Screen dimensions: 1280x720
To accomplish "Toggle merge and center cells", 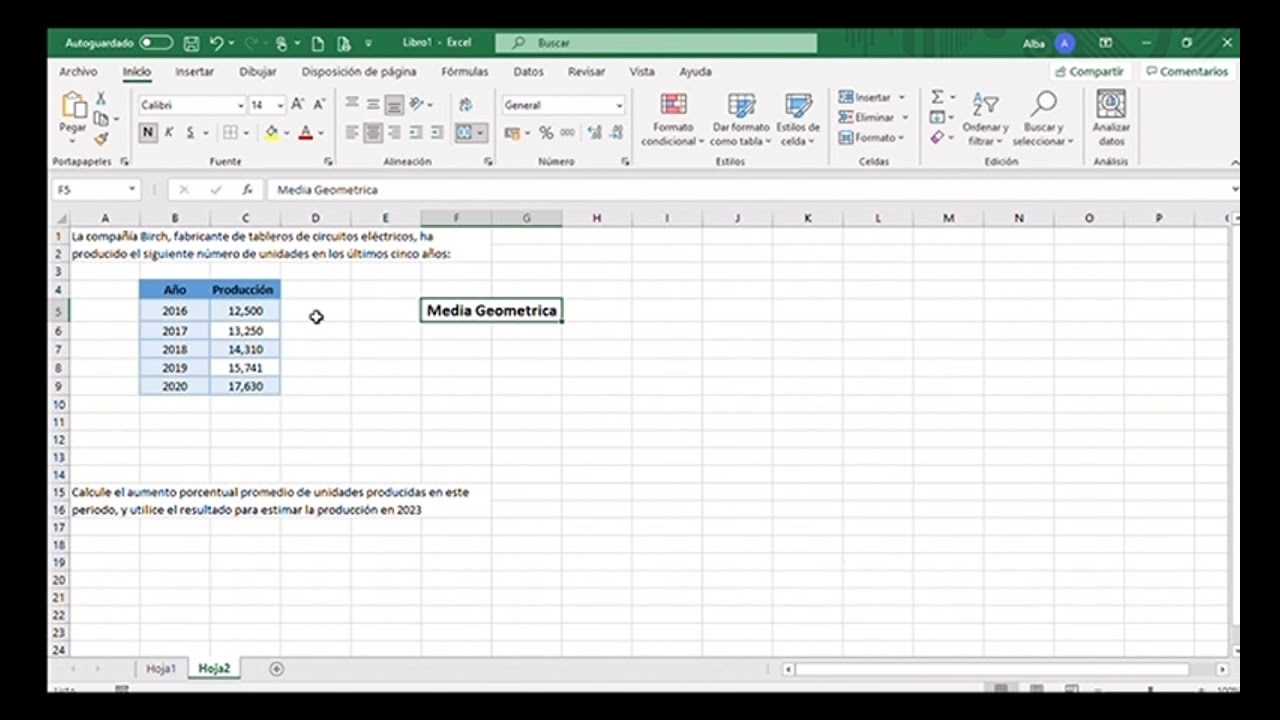I will (464, 132).
